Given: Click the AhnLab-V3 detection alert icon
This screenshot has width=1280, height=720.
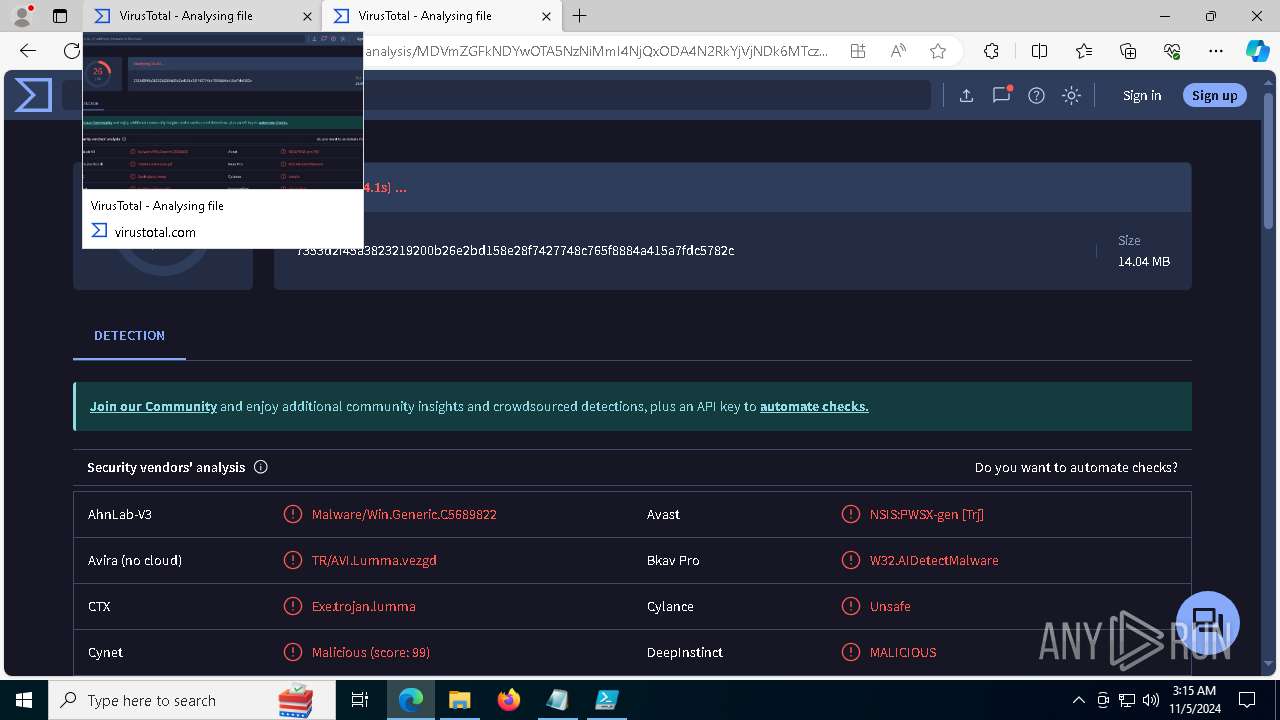Looking at the screenshot, I should (x=293, y=514).
